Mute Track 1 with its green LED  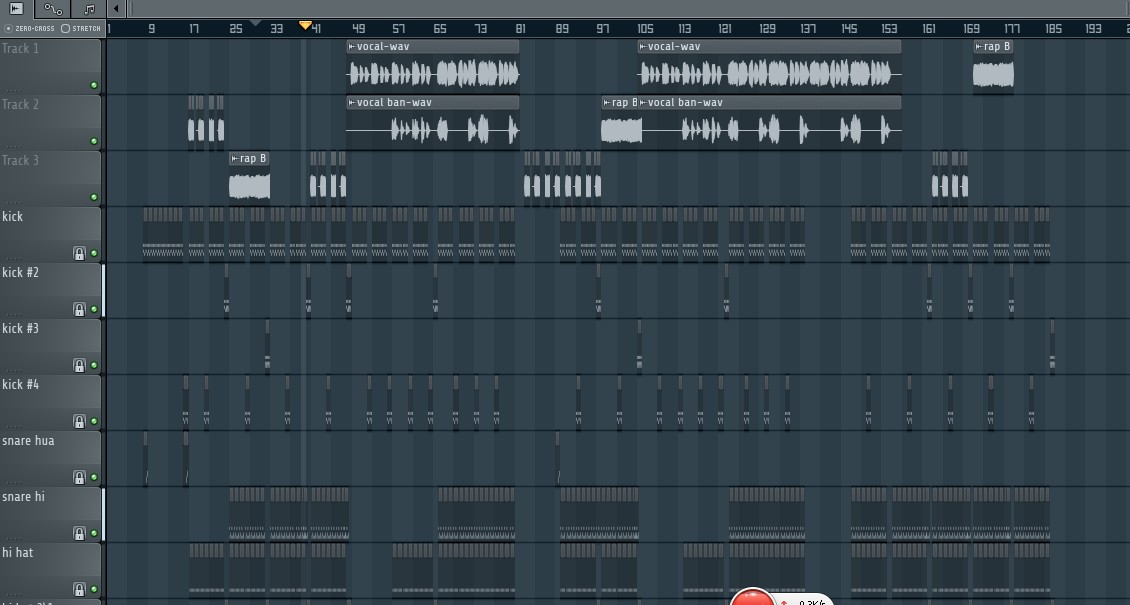pos(94,85)
